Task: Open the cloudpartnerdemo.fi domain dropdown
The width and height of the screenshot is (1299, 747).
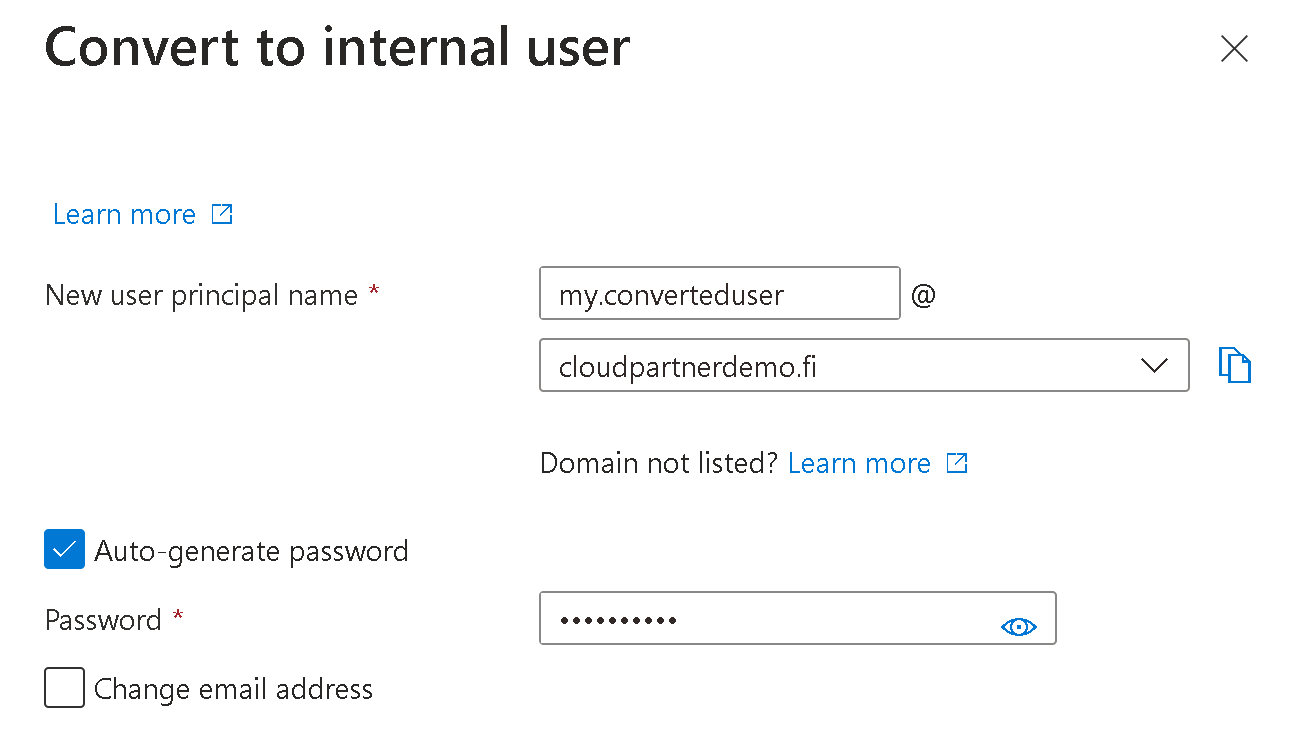Action: tap(840, 365)
